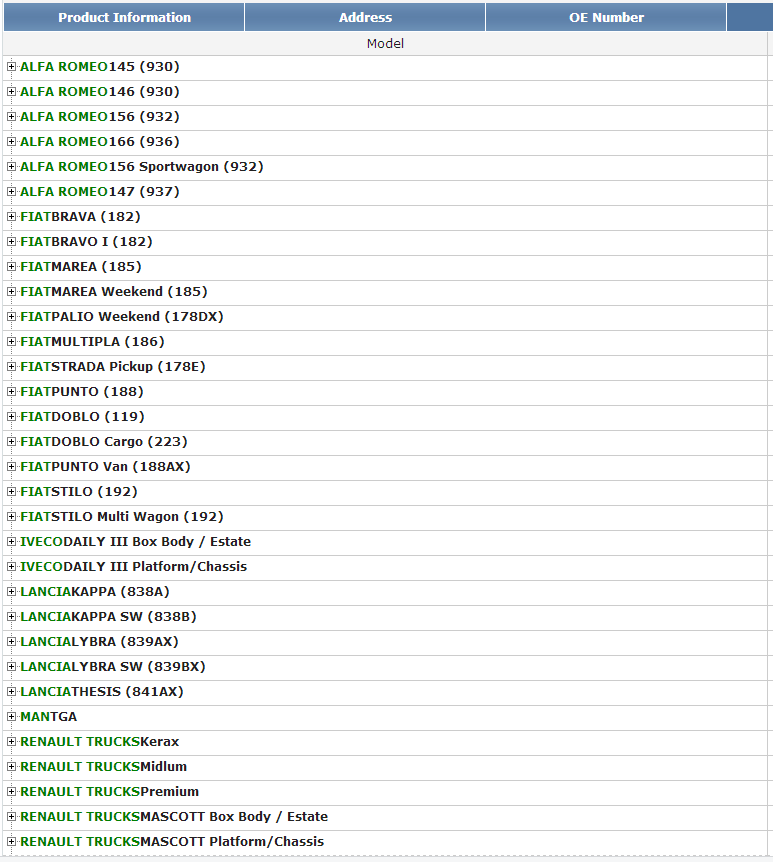Expand the FIAT BRAVO I (182) node
The width and height of the screenshot is (773, 862).
[x=11, y=242]
